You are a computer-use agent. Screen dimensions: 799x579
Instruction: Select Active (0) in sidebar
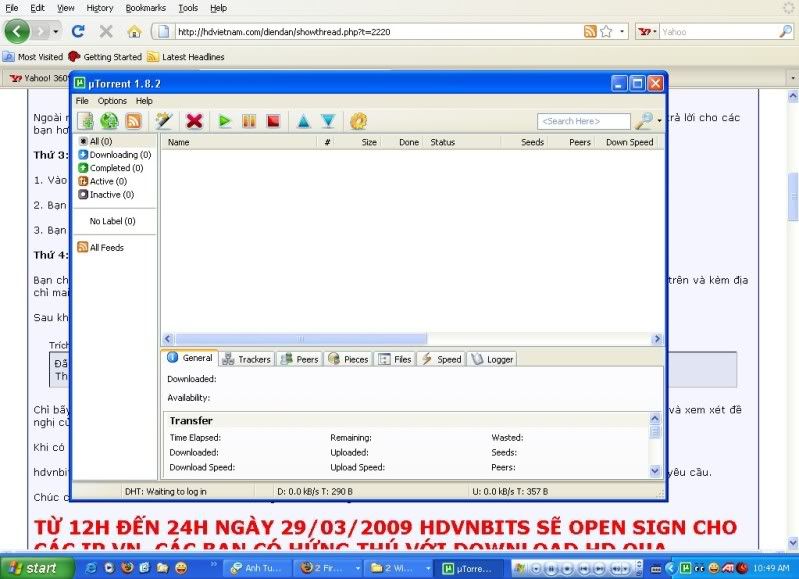tap(102, 181)
